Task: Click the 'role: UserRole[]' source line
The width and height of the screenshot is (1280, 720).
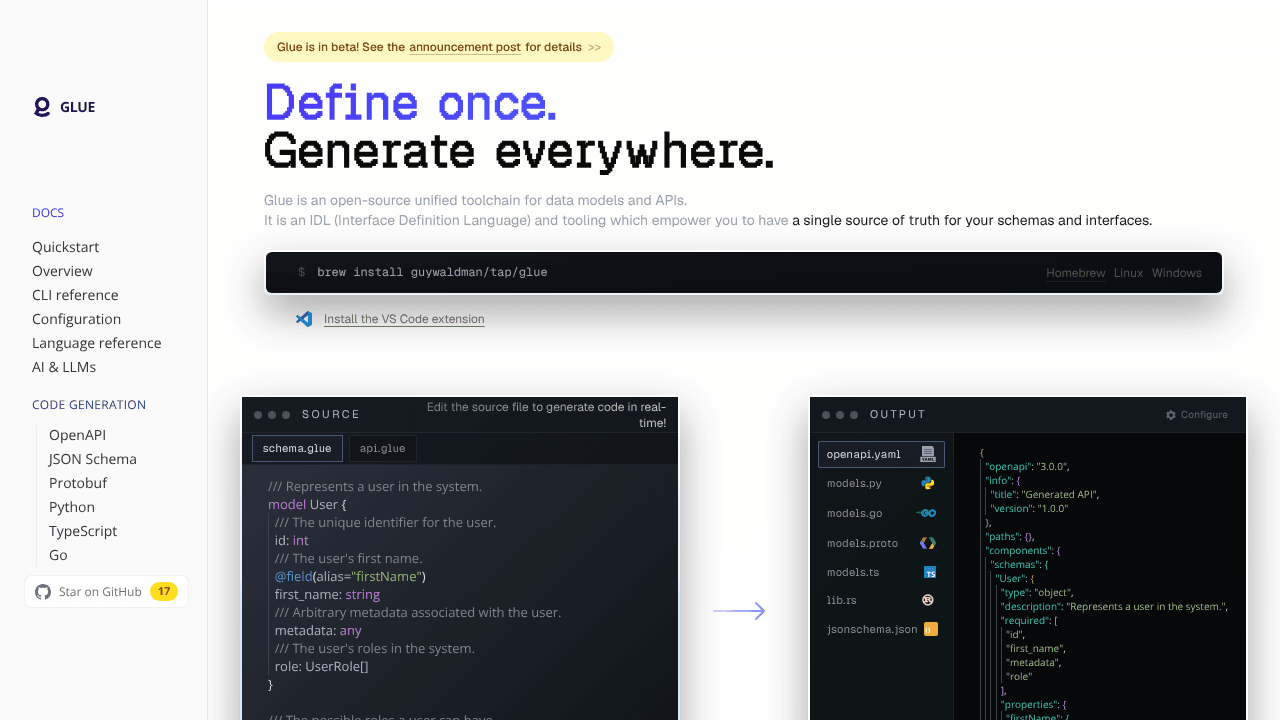Action: [322, 667]
